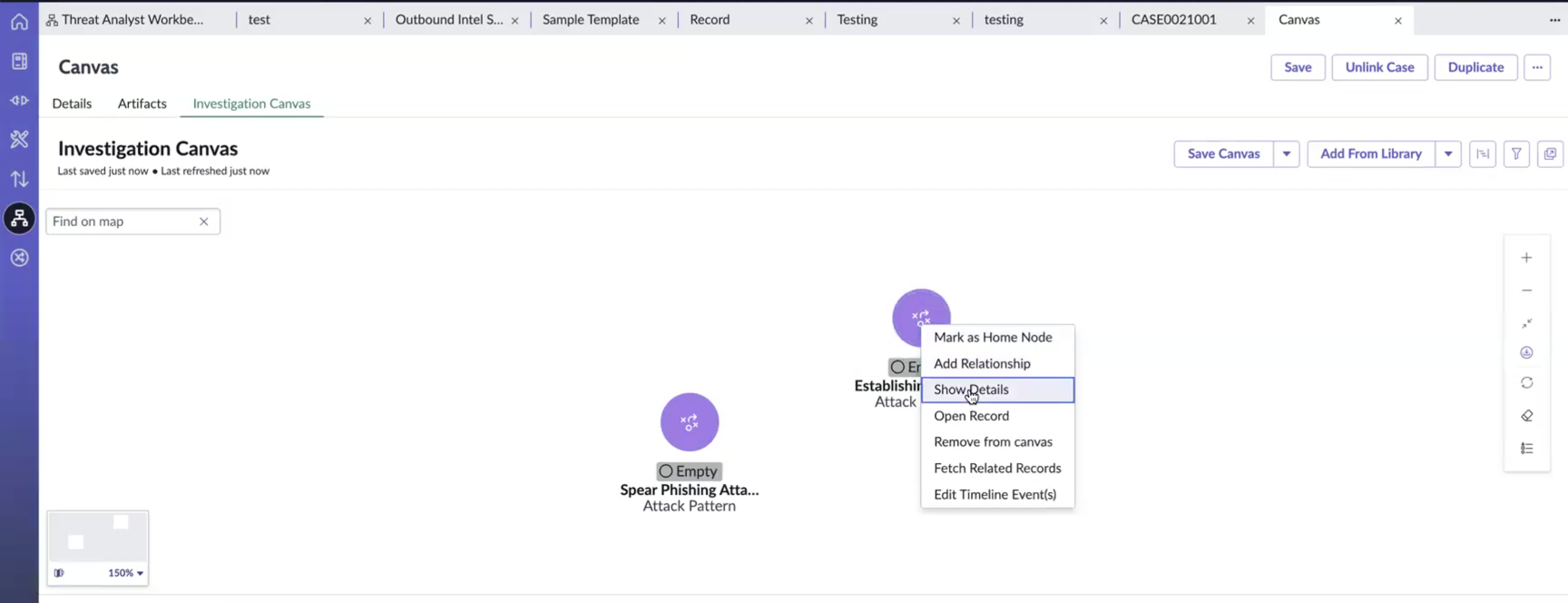1568x603 pixels.
Task: Close the Testing tab
Action: 956,21
